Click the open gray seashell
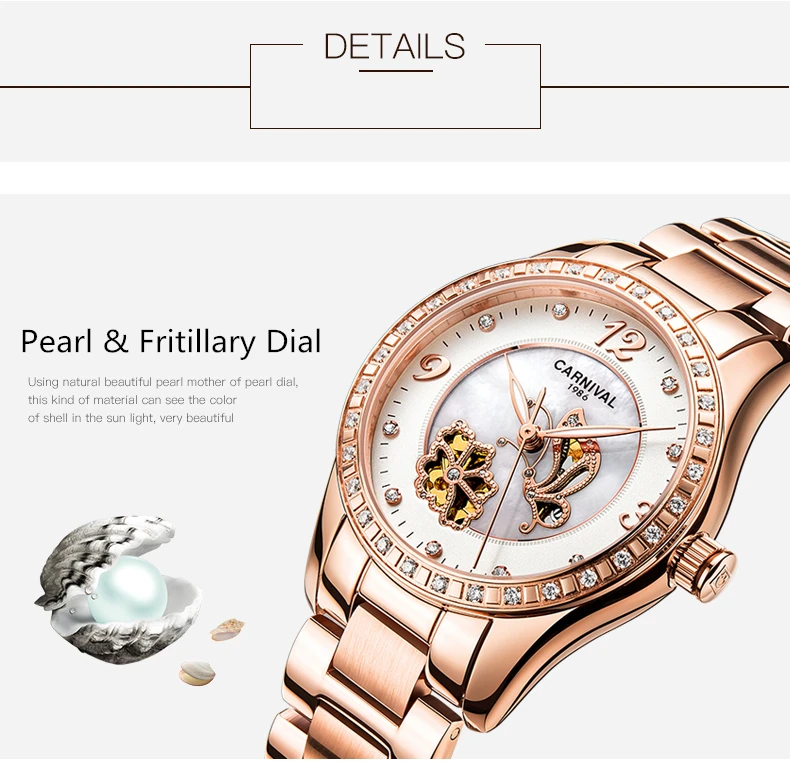The height and width of the screenshot is (762, 790). [x=119, y=588]
